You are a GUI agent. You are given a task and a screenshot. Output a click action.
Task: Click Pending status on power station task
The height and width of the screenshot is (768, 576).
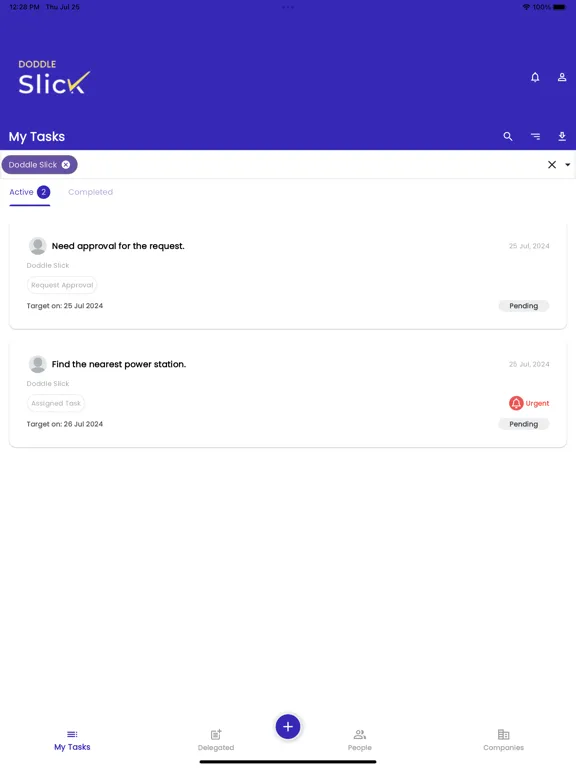click(524, 424)
